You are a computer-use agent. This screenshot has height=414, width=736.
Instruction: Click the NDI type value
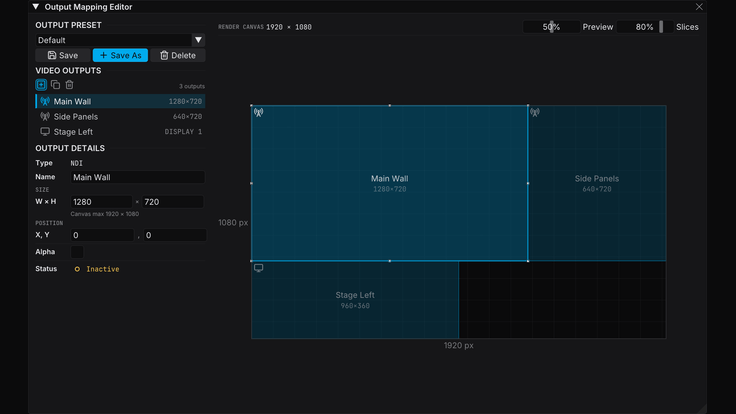[x=77, y=163]
